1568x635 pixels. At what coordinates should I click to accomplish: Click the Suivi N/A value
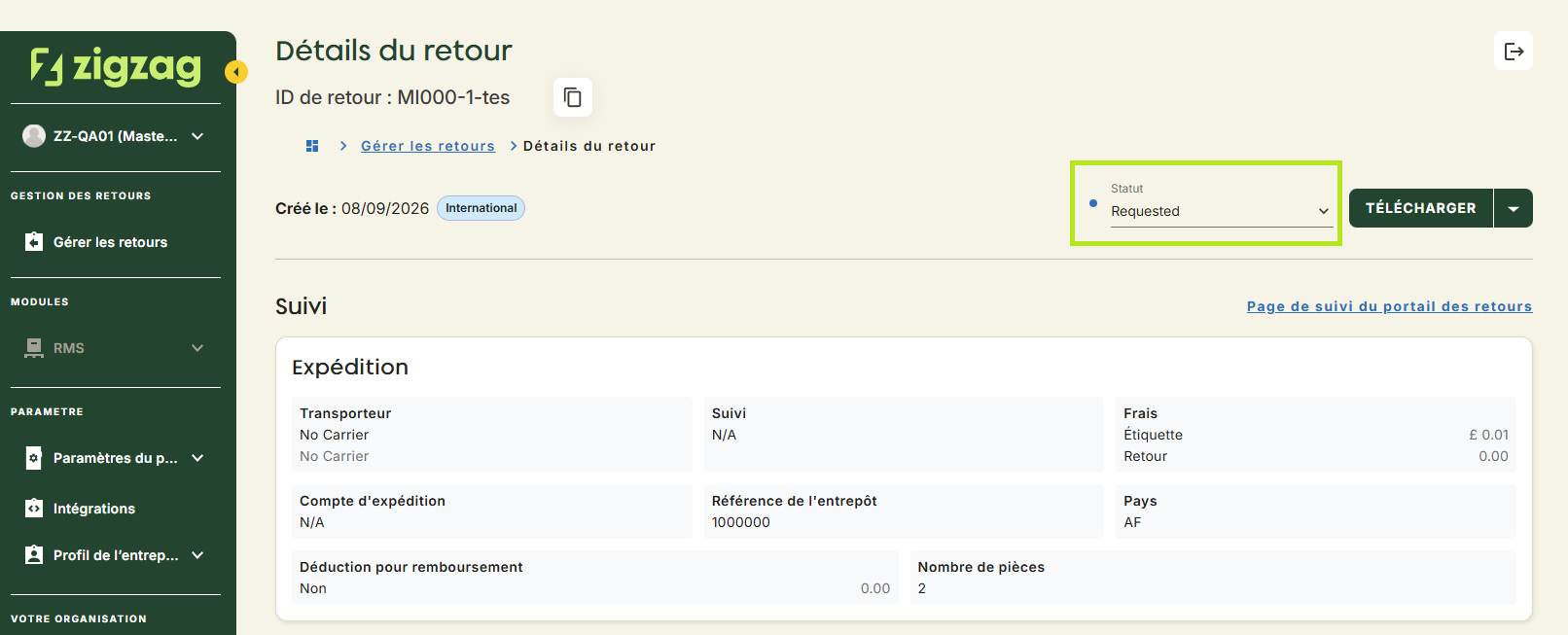(724, 435)
